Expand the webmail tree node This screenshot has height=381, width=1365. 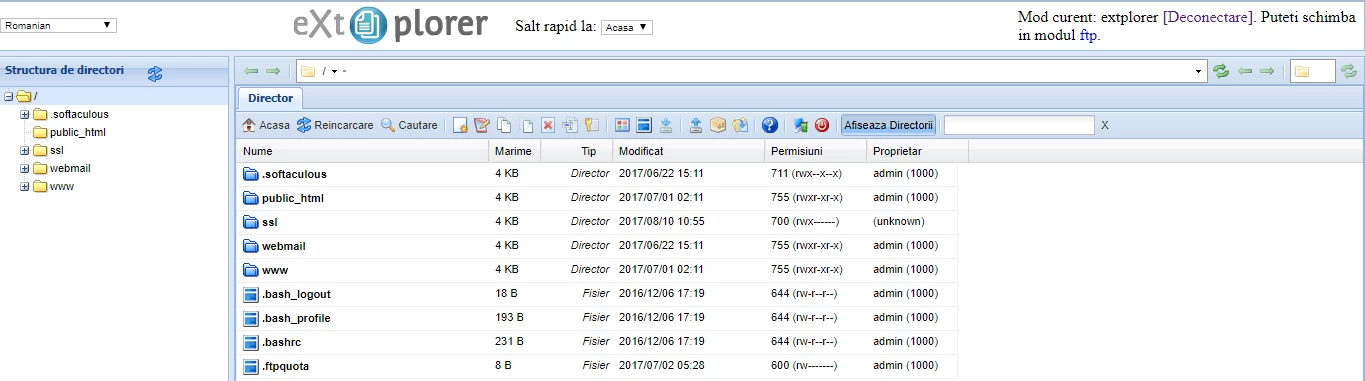(25, 168)
